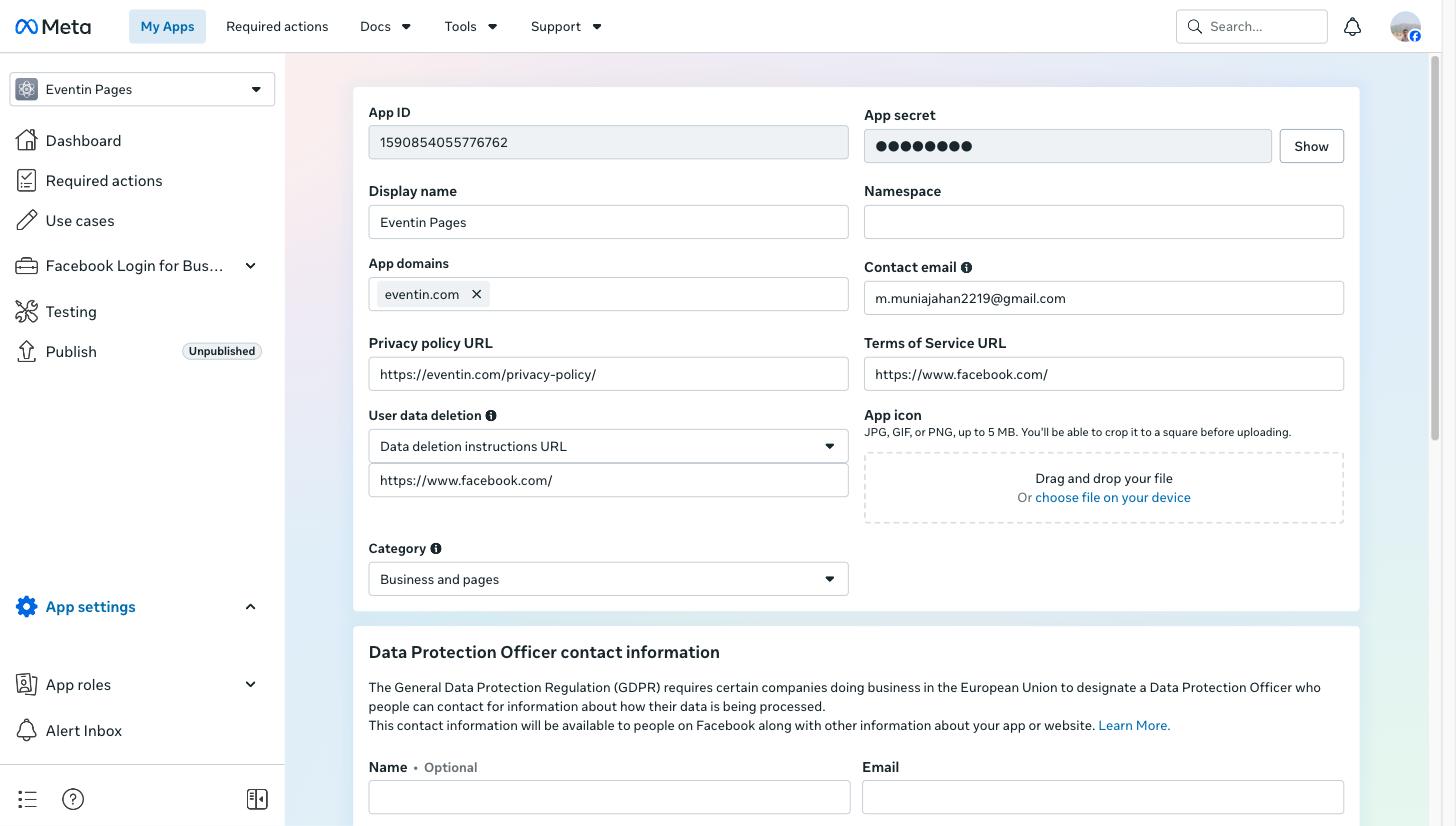
Task: Open Alert Inbox in the sidebar
Action: (x=84, y=731)
